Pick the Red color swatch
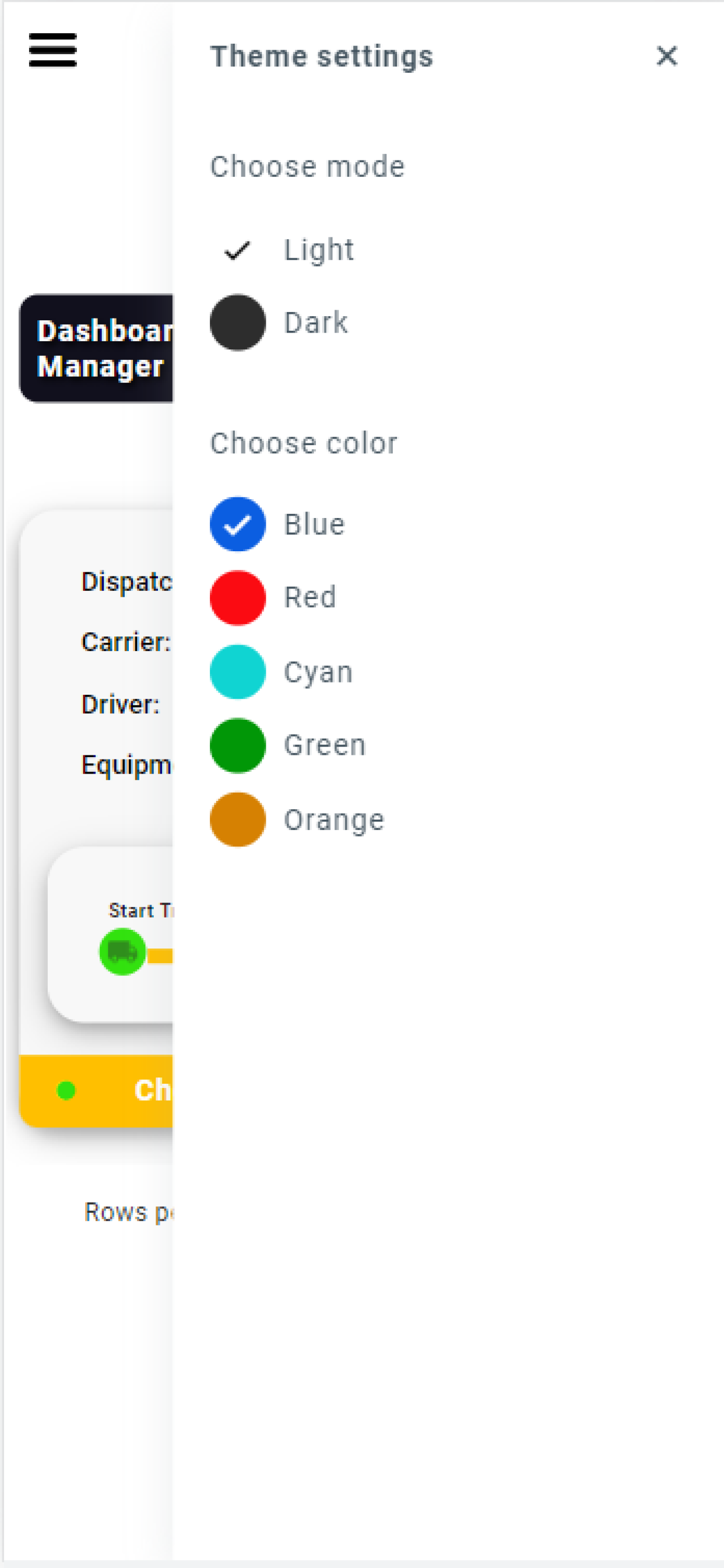Image resolution: width=724 pixels, height=1568 pixels. click(237, 598)
